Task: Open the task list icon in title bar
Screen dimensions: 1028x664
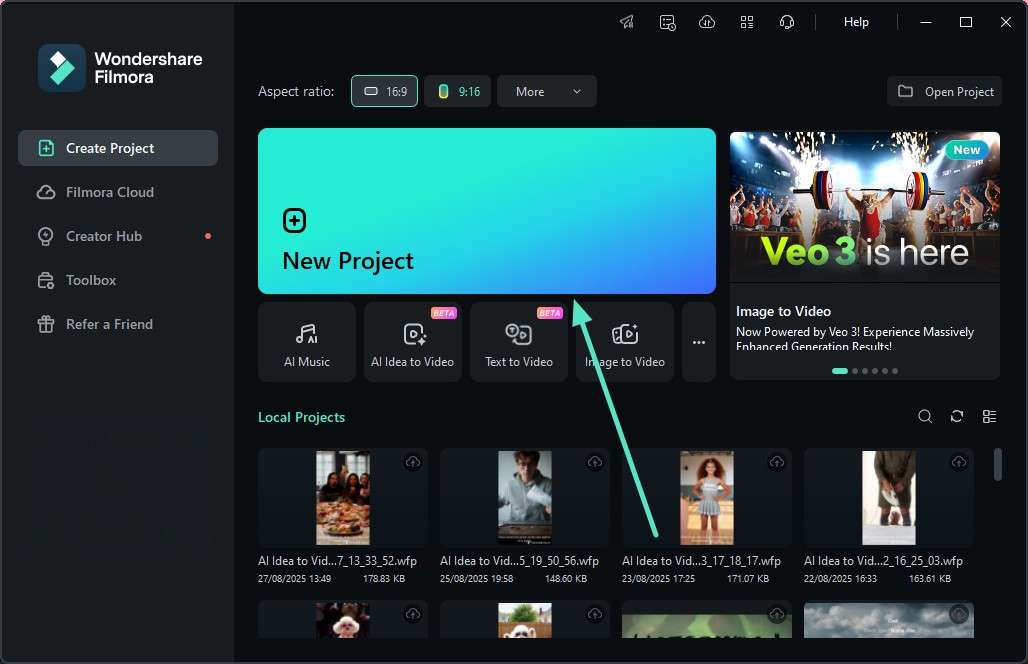Action: 667,22
